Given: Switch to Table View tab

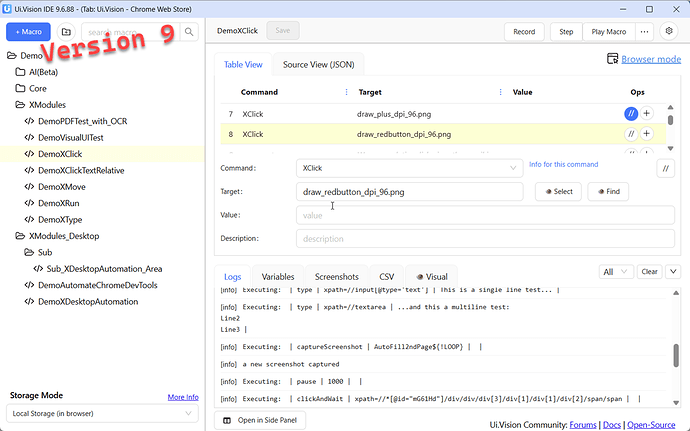Looking at the screenshot, I should pyautogui.click(x=243, y=65).
